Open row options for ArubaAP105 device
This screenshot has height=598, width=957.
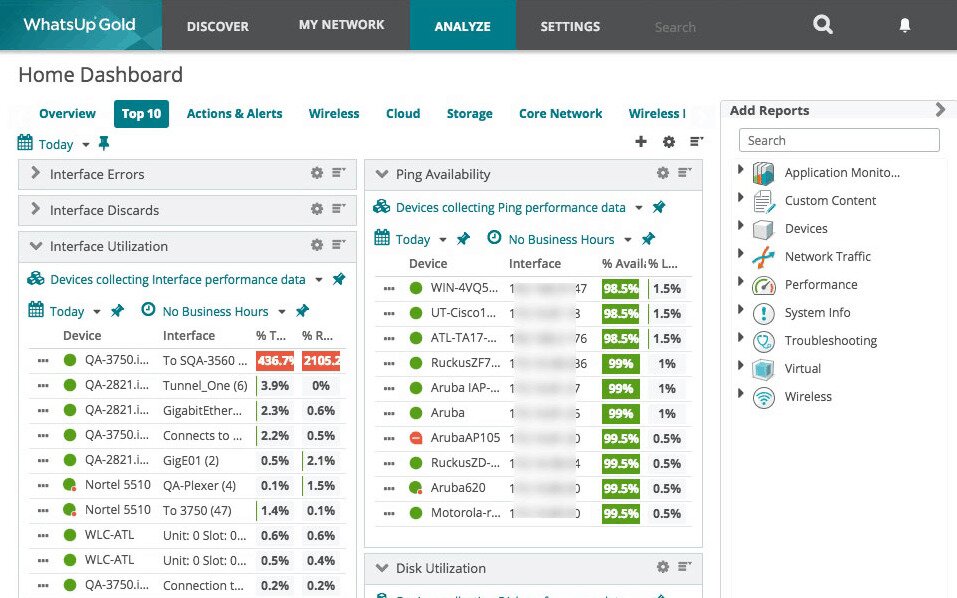tap(389, 438)
